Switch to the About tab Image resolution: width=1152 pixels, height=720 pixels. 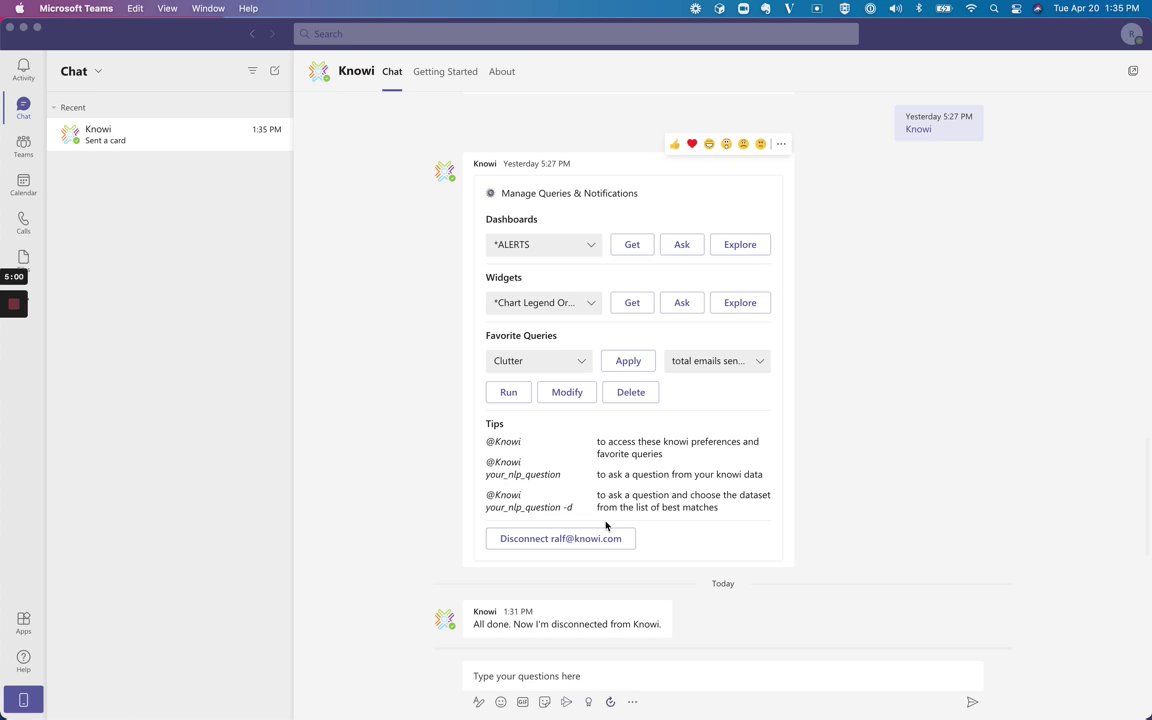502,71
